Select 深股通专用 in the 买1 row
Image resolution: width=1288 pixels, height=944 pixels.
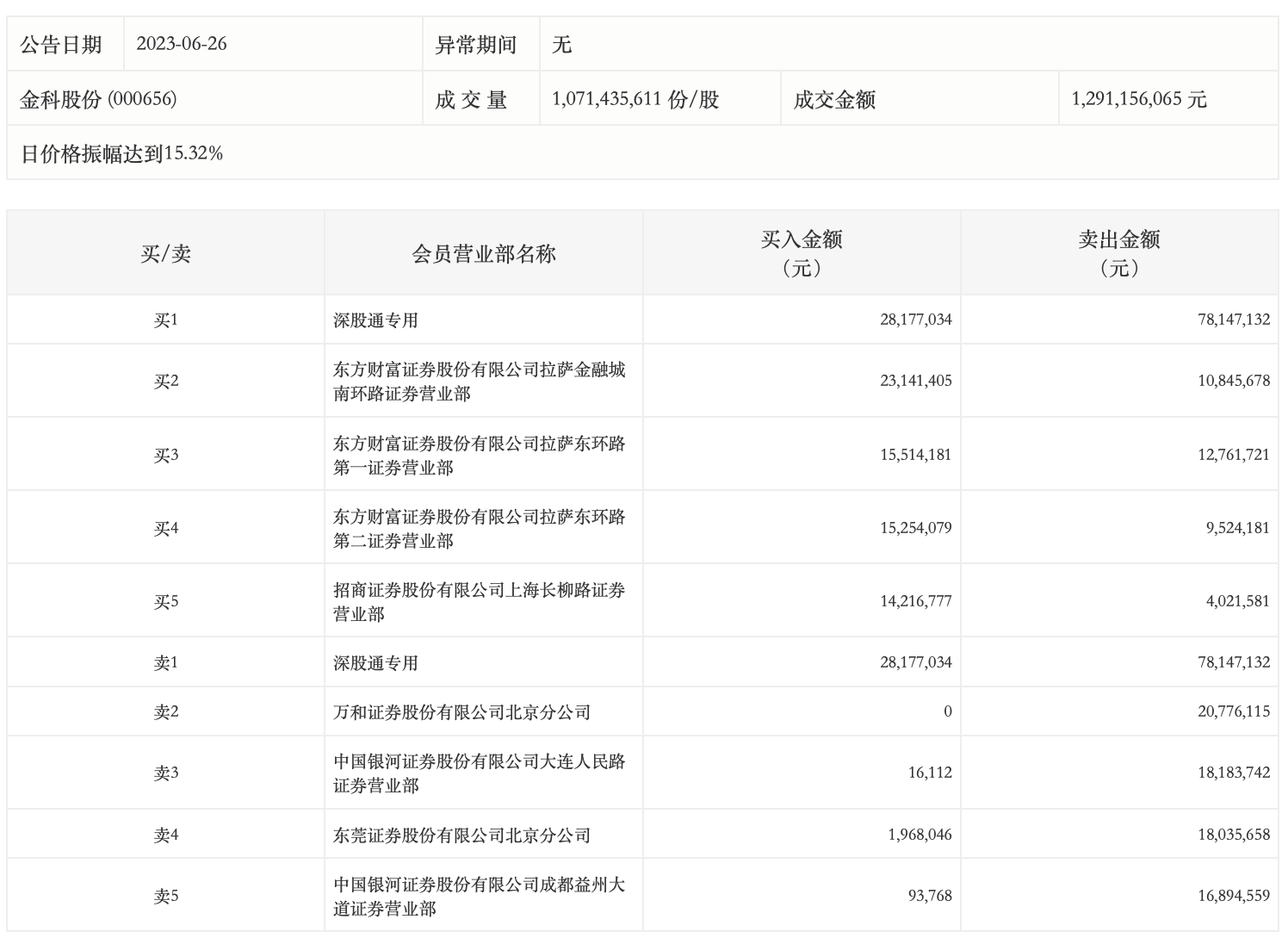coord(375,320)
